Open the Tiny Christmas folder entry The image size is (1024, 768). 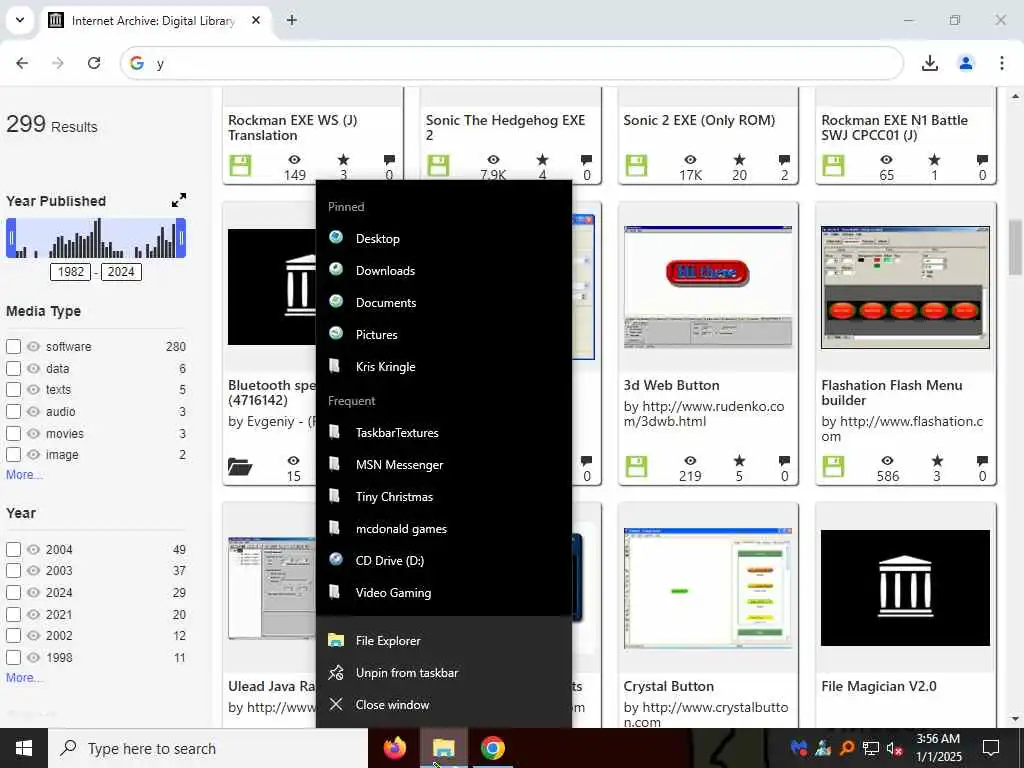click(443, 496)
